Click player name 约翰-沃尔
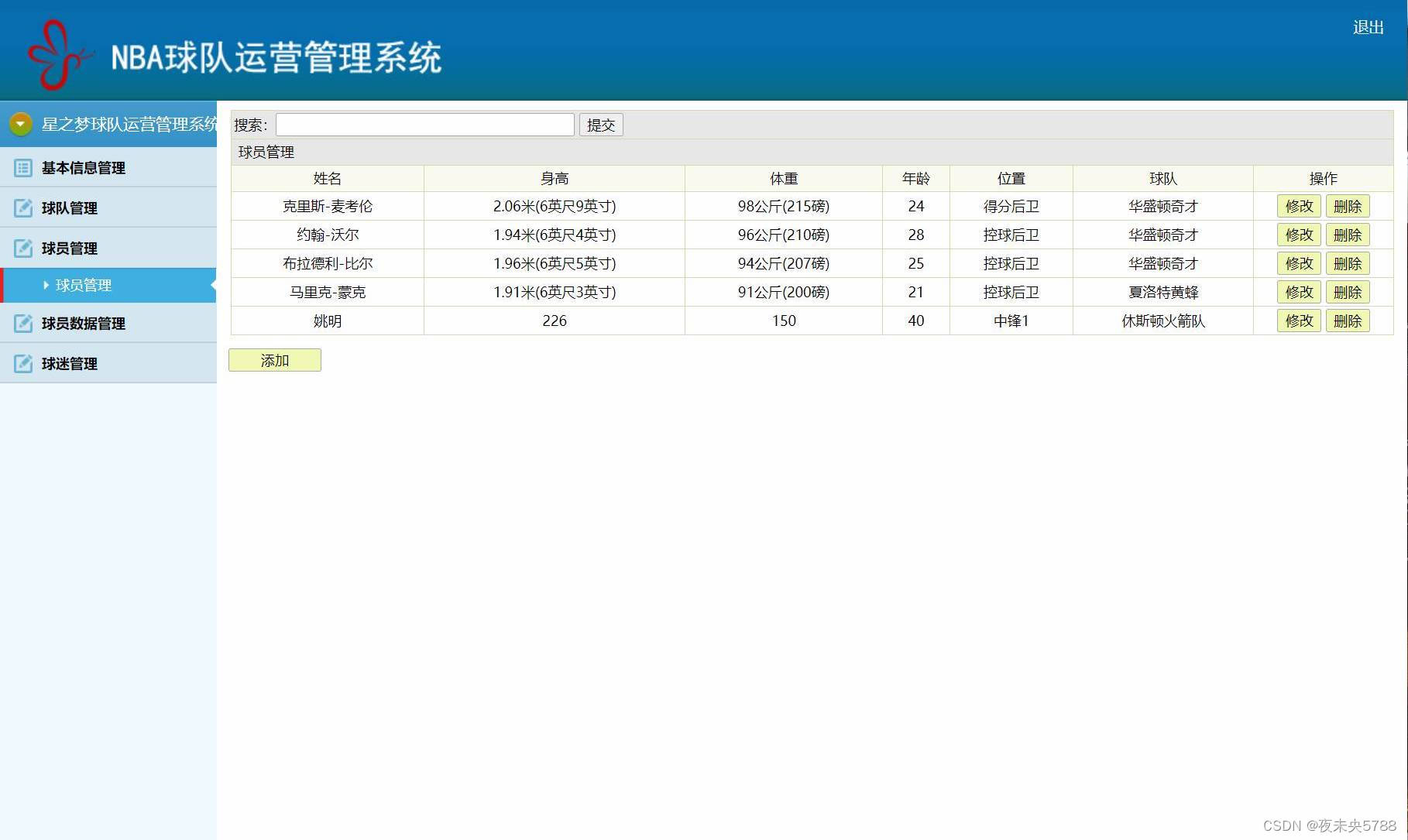Screen dimensions: 1408x840 [328, 235]
